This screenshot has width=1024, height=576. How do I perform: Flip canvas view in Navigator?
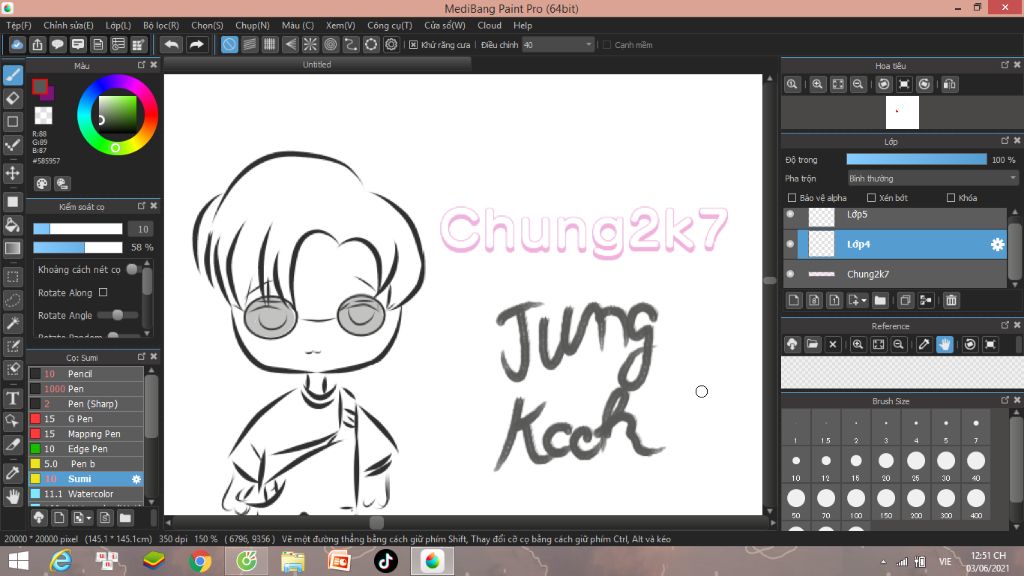point(950,84)
